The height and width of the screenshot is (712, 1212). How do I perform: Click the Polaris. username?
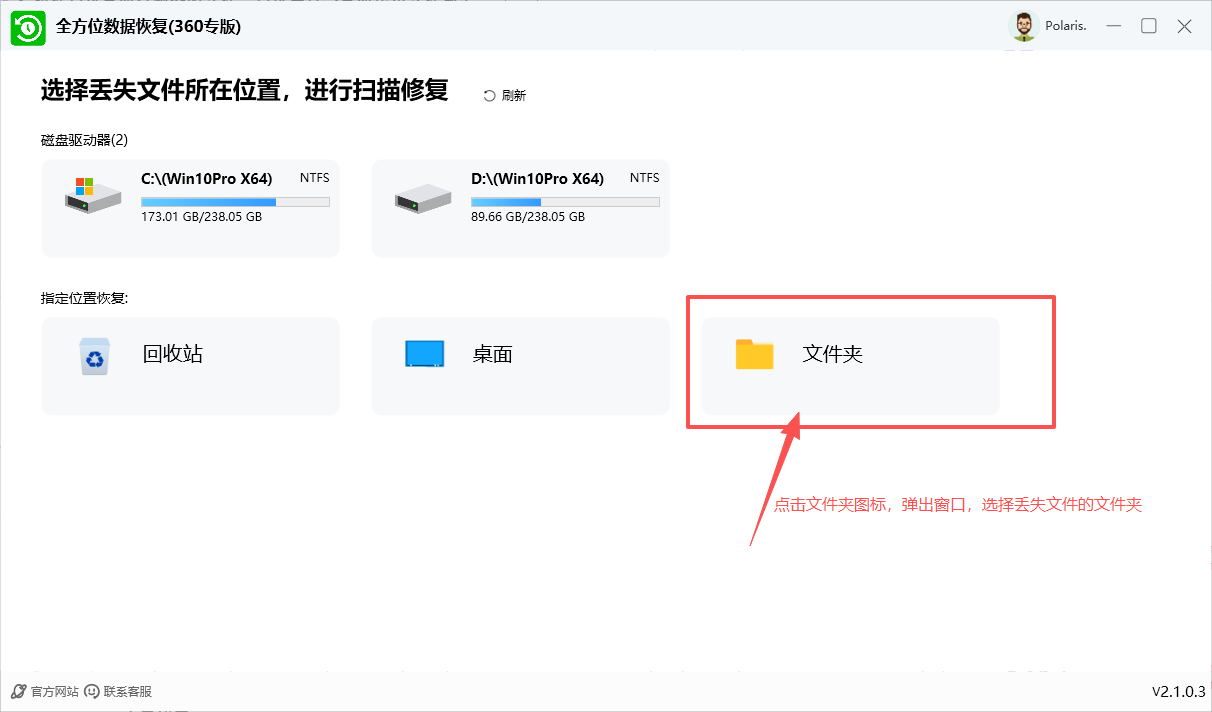point(1065,27)
